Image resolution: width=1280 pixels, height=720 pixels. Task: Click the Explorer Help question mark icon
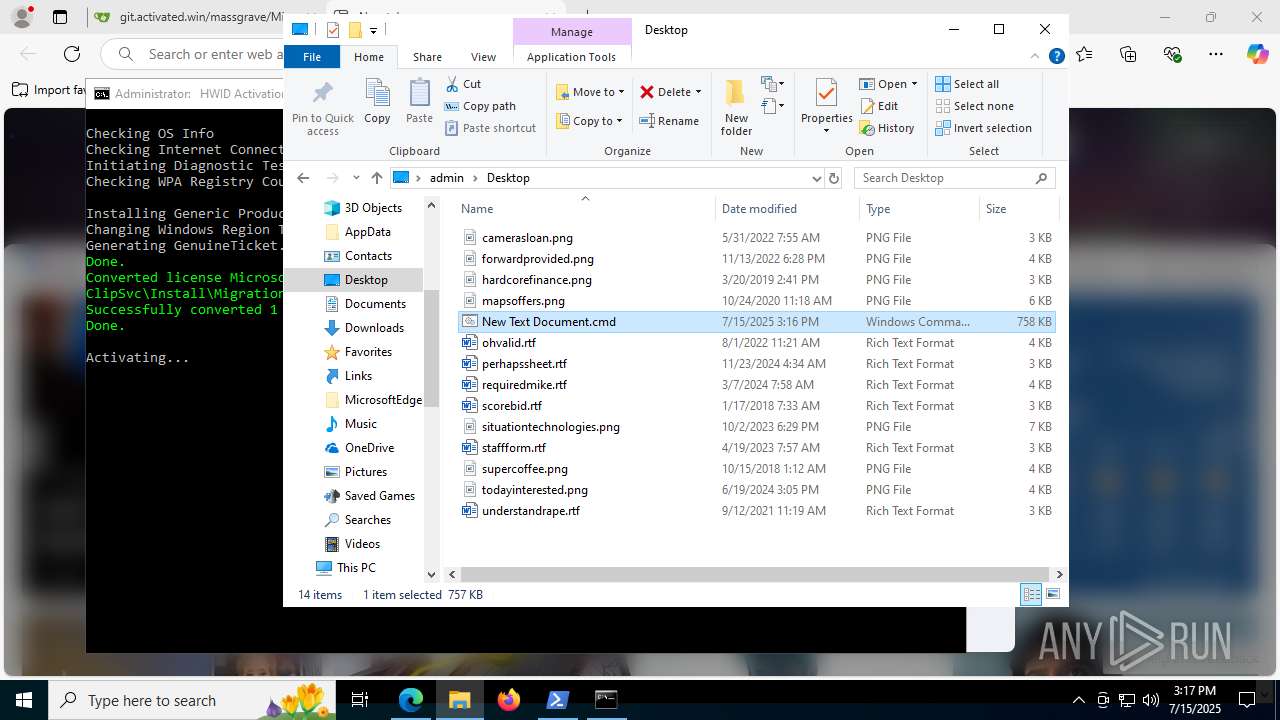[x=1056, y=57]
